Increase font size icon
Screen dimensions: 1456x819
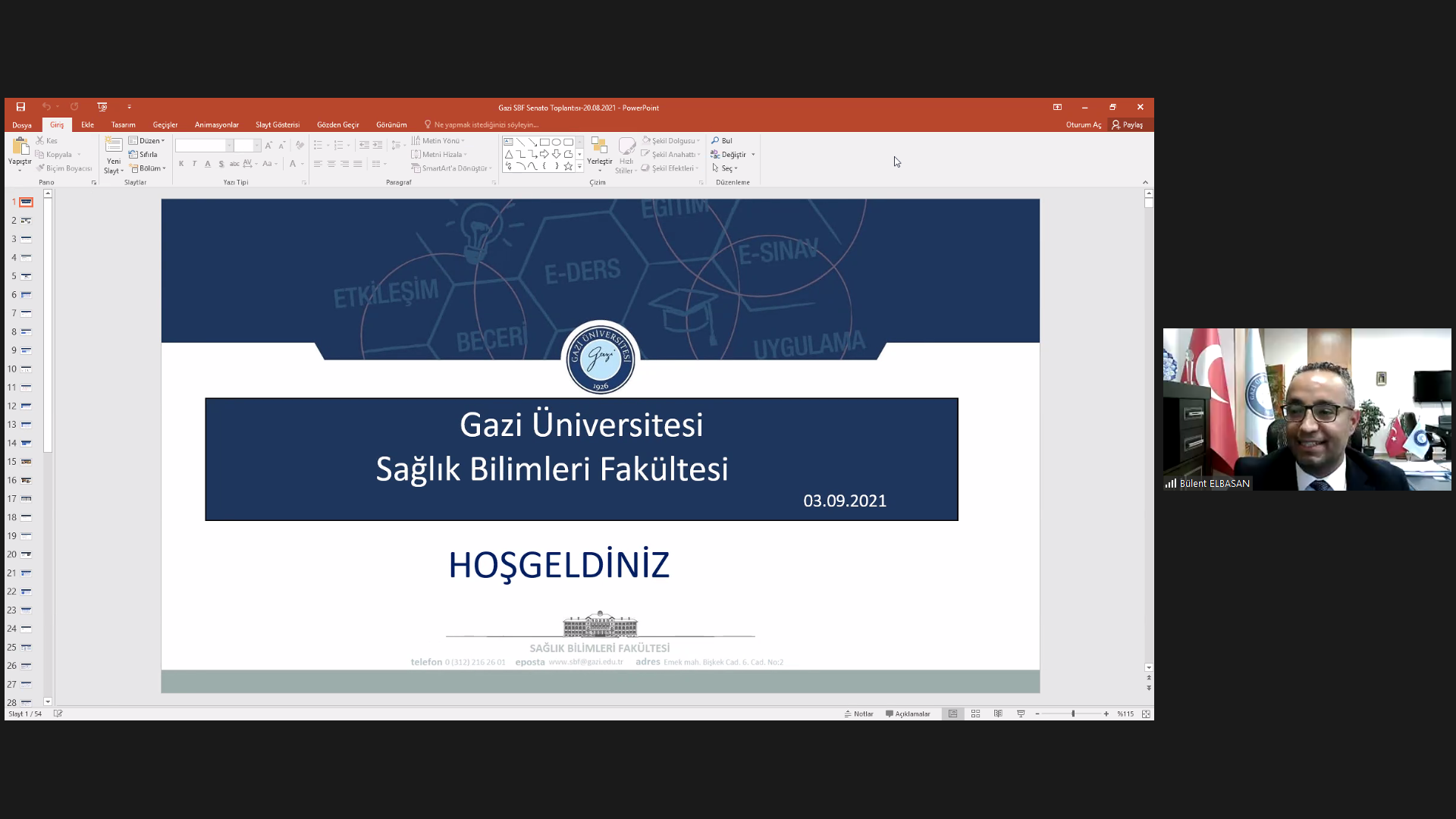[x=268, y=145]
